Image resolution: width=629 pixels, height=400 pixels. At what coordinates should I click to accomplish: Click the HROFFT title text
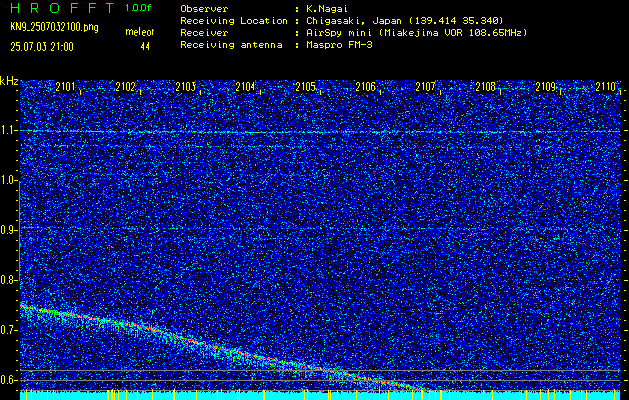click(x=62, y=8)
